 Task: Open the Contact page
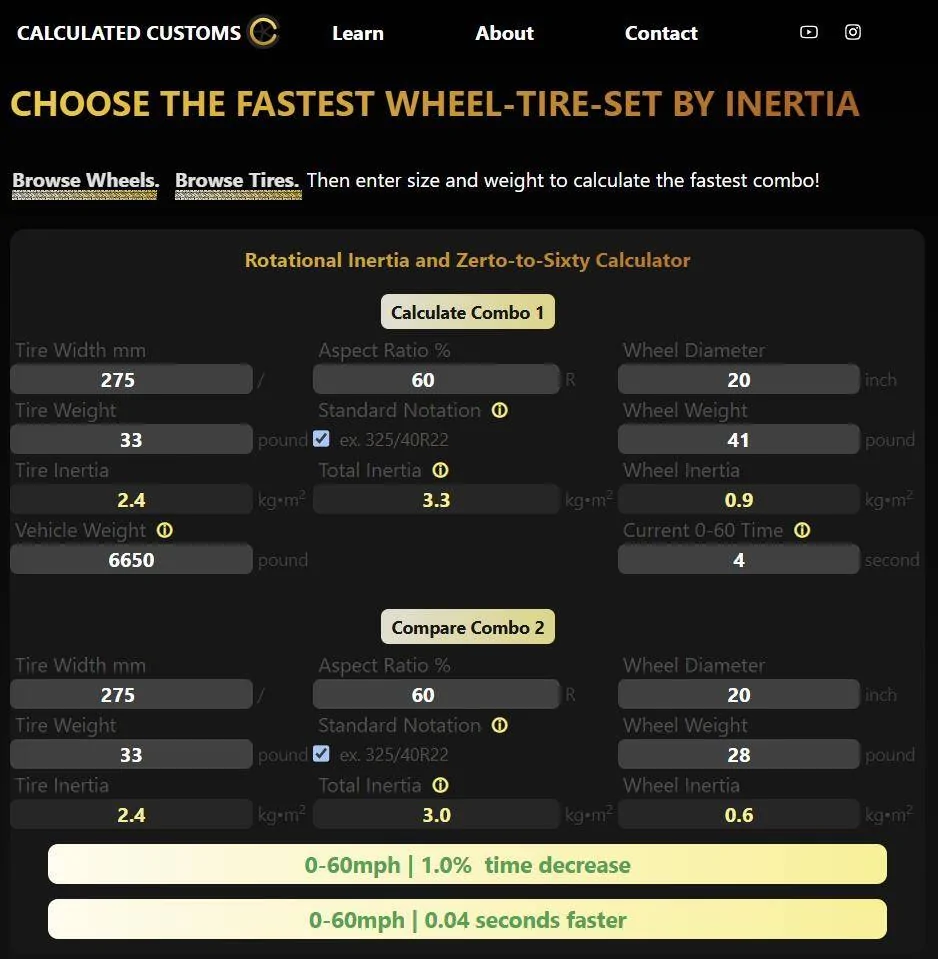tap(661, 33)
